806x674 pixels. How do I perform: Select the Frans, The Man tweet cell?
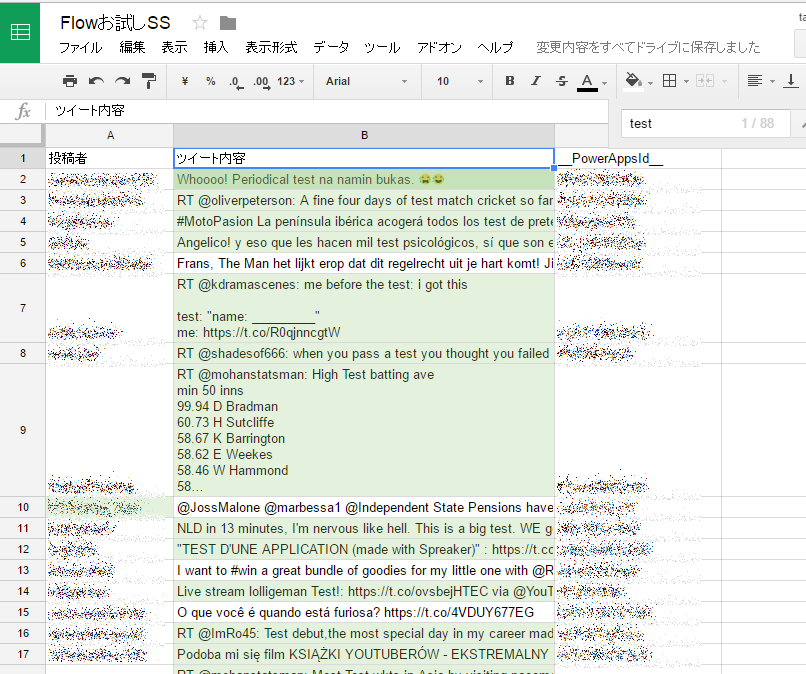(364, 263)
